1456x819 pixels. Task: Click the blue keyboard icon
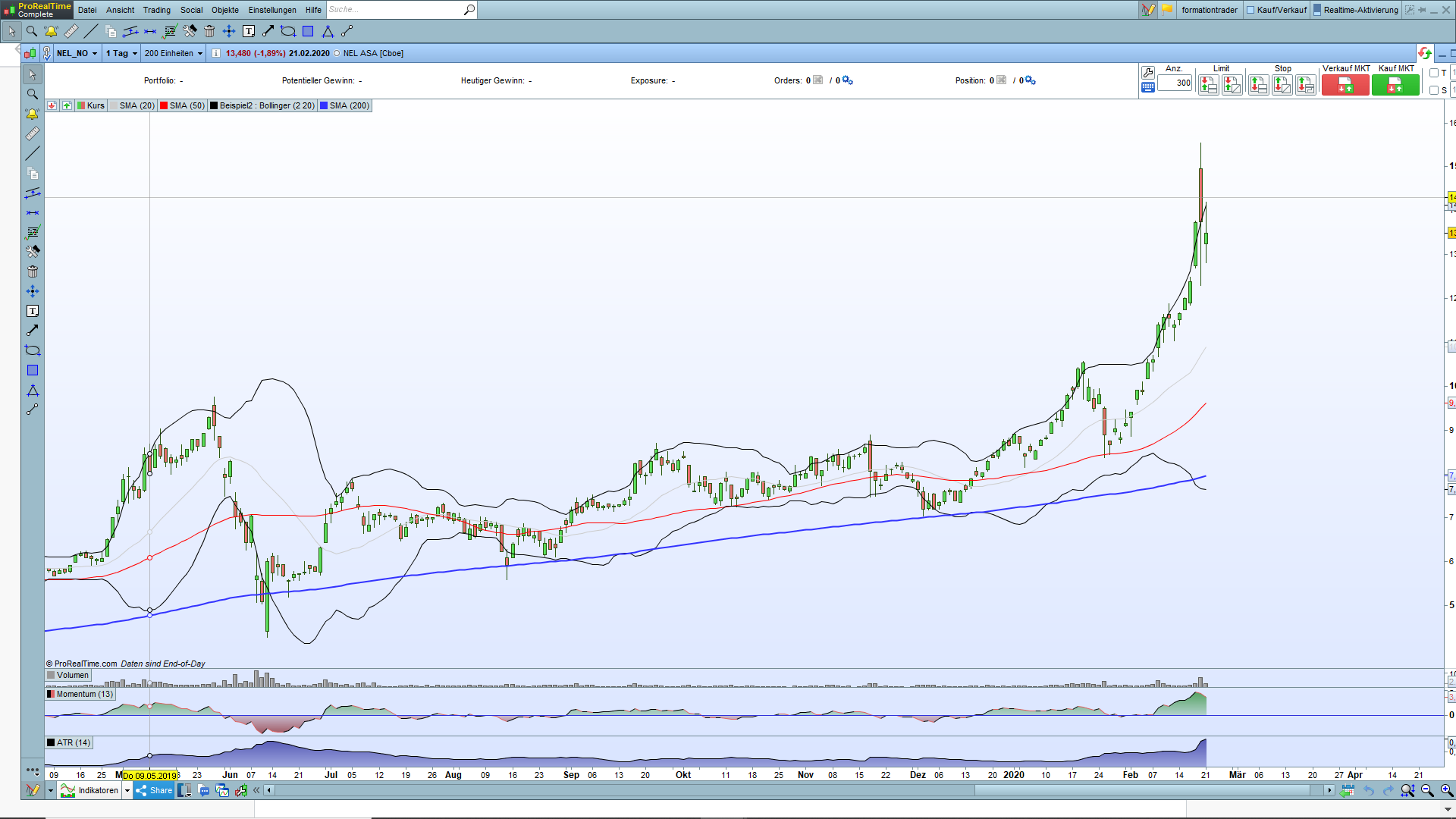tap(1148, 87)
